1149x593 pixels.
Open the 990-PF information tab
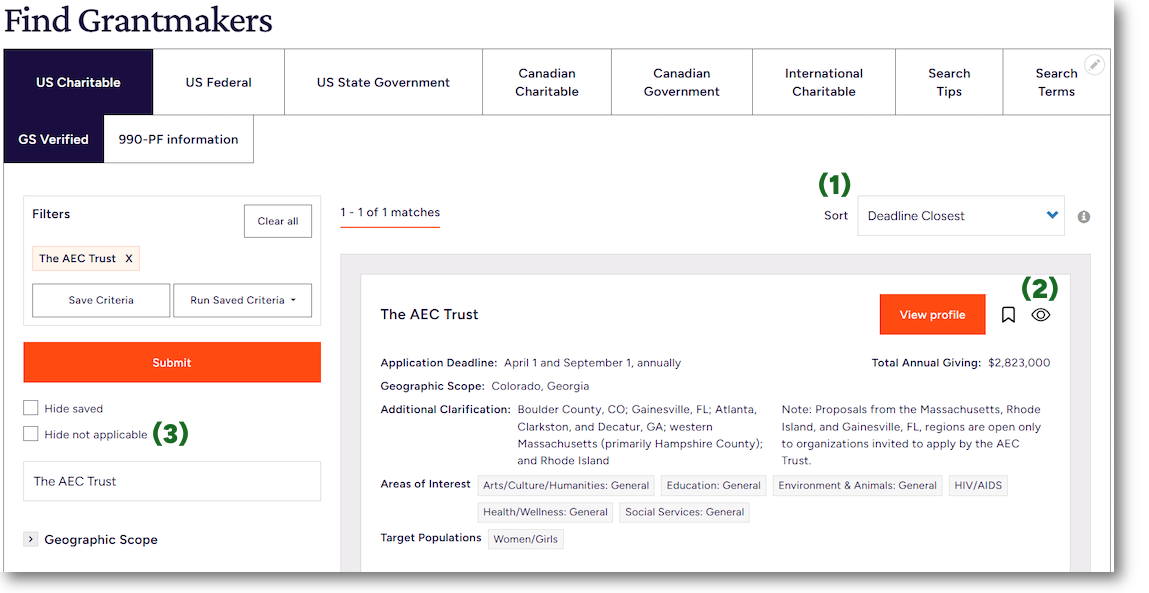click(x=178, y=139)
